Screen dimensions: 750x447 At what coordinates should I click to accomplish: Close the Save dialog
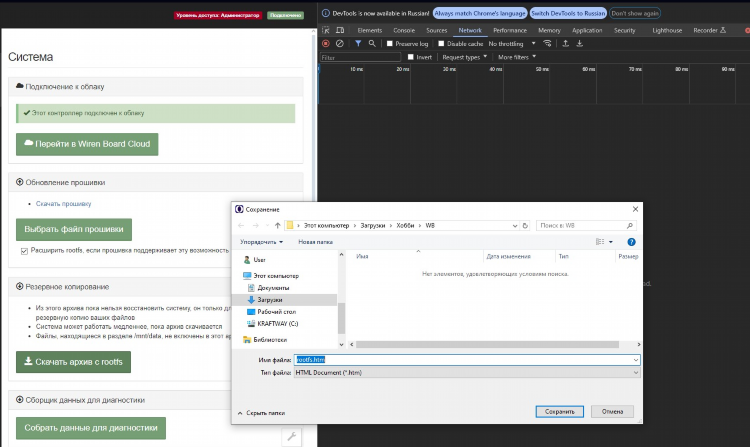point(635,209)
